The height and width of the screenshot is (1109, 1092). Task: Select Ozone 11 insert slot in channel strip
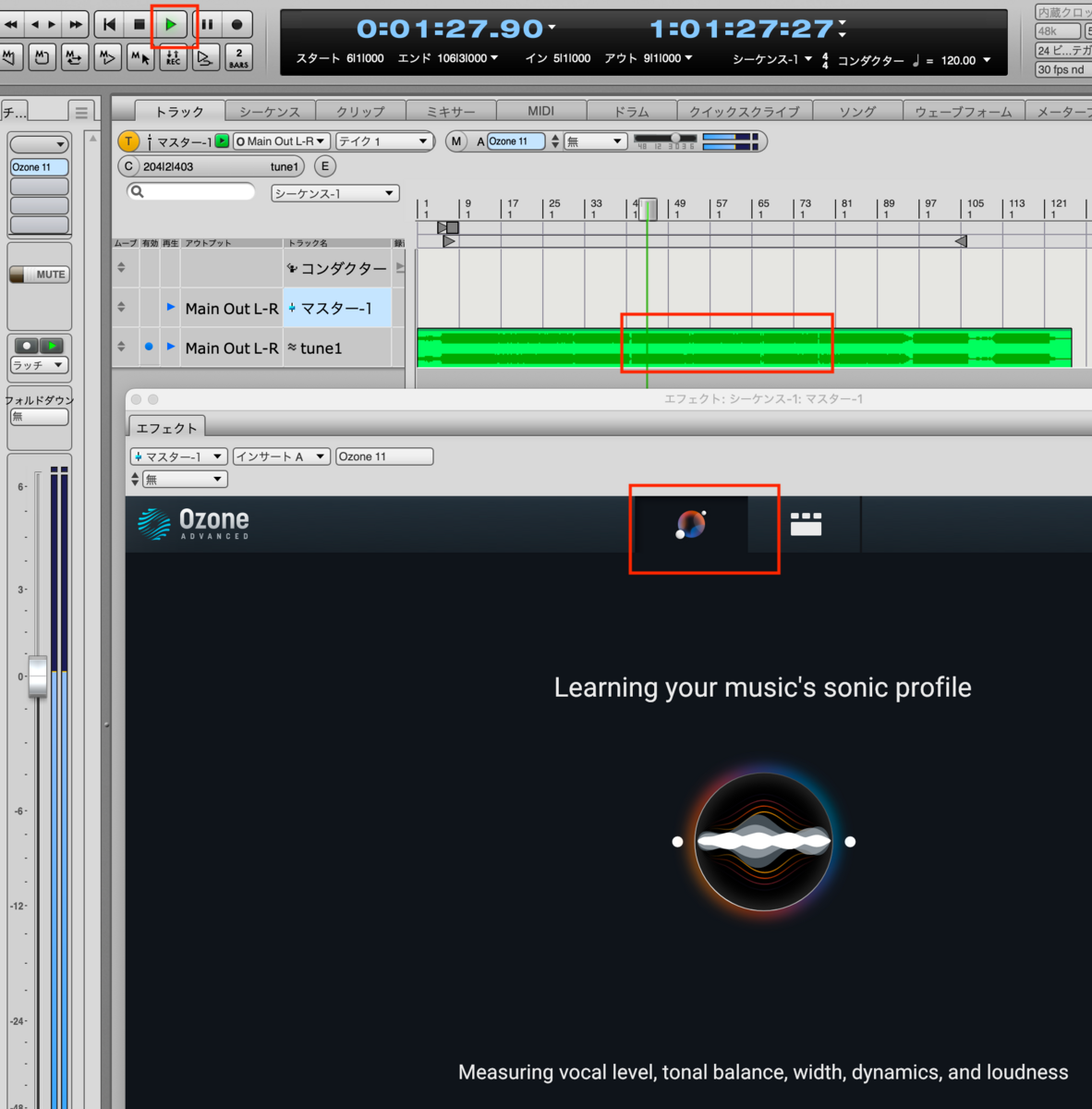point(39,167)
